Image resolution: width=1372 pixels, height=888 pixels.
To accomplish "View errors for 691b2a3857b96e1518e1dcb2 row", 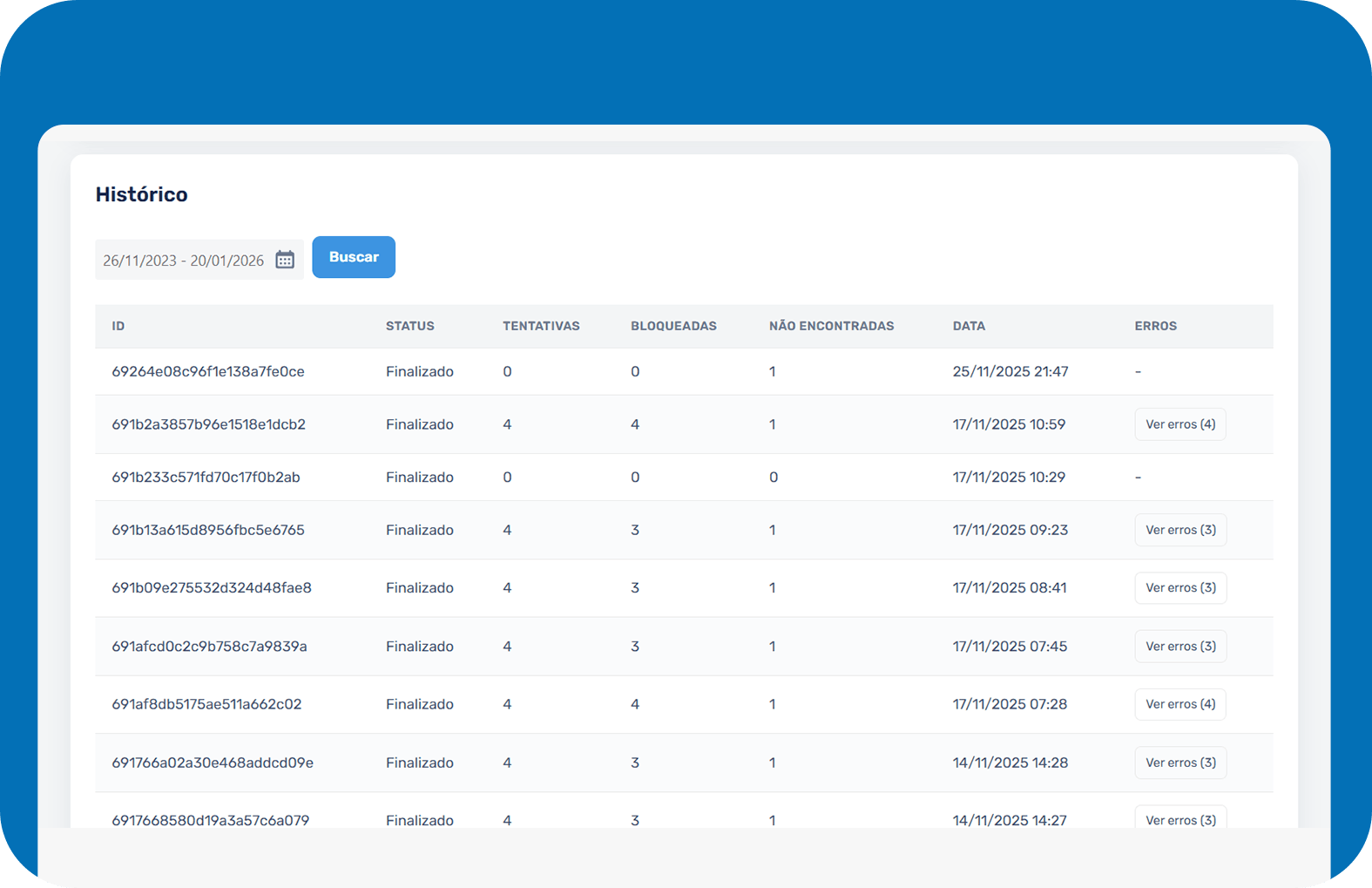I will 1180,424.
